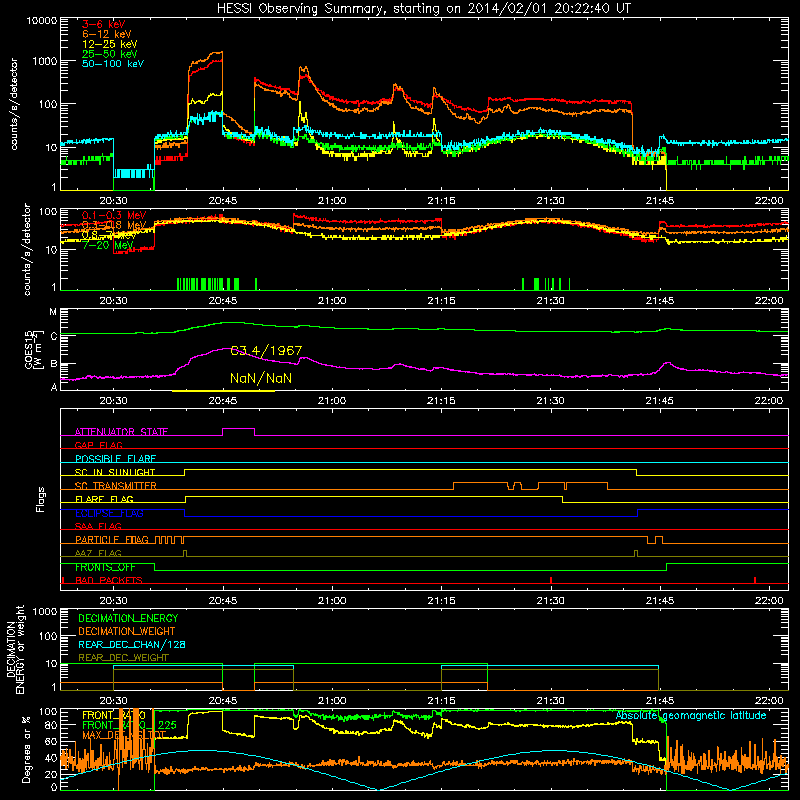Select the POSSIBLE_FLARE flag label

(x=115, y=459)
